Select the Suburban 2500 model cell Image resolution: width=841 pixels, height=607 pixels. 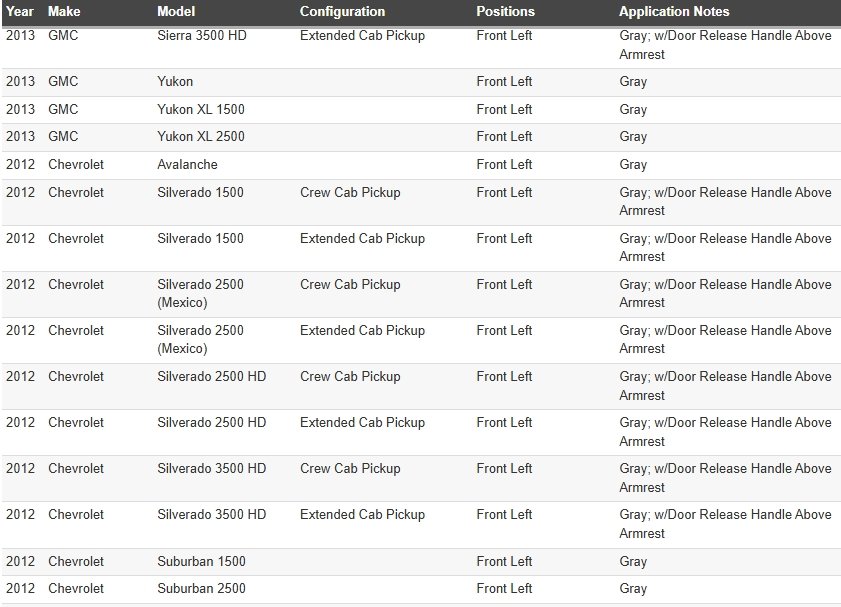[201, 588]
